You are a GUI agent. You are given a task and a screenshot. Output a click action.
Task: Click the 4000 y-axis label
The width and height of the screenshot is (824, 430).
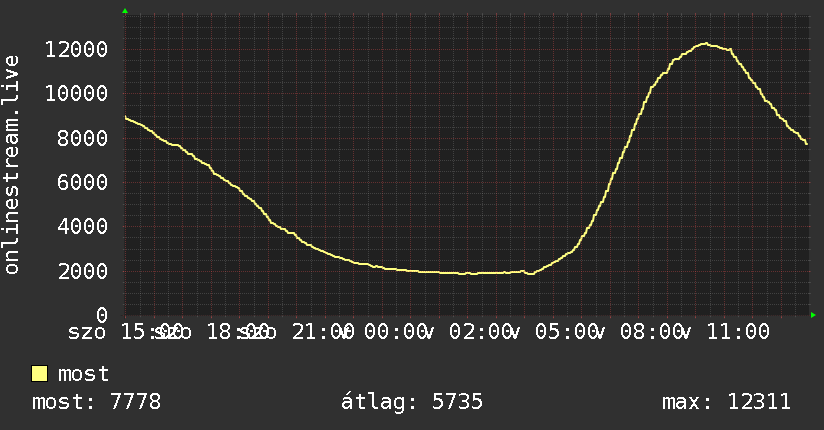pos(83,227)
